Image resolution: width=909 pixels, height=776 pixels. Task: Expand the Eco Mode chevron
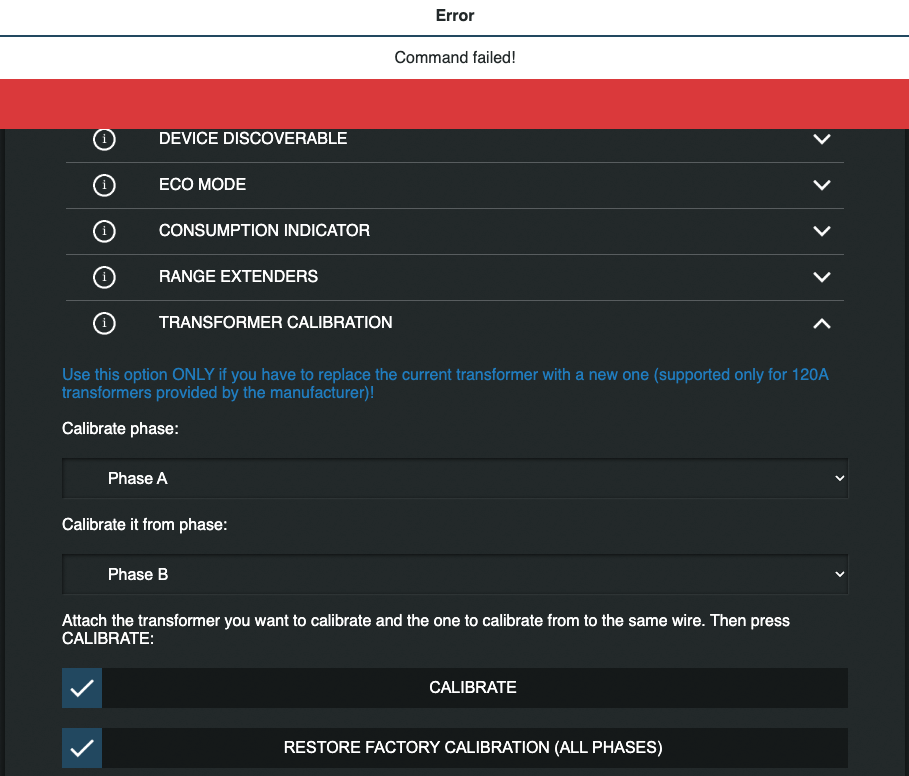(822, 185)
